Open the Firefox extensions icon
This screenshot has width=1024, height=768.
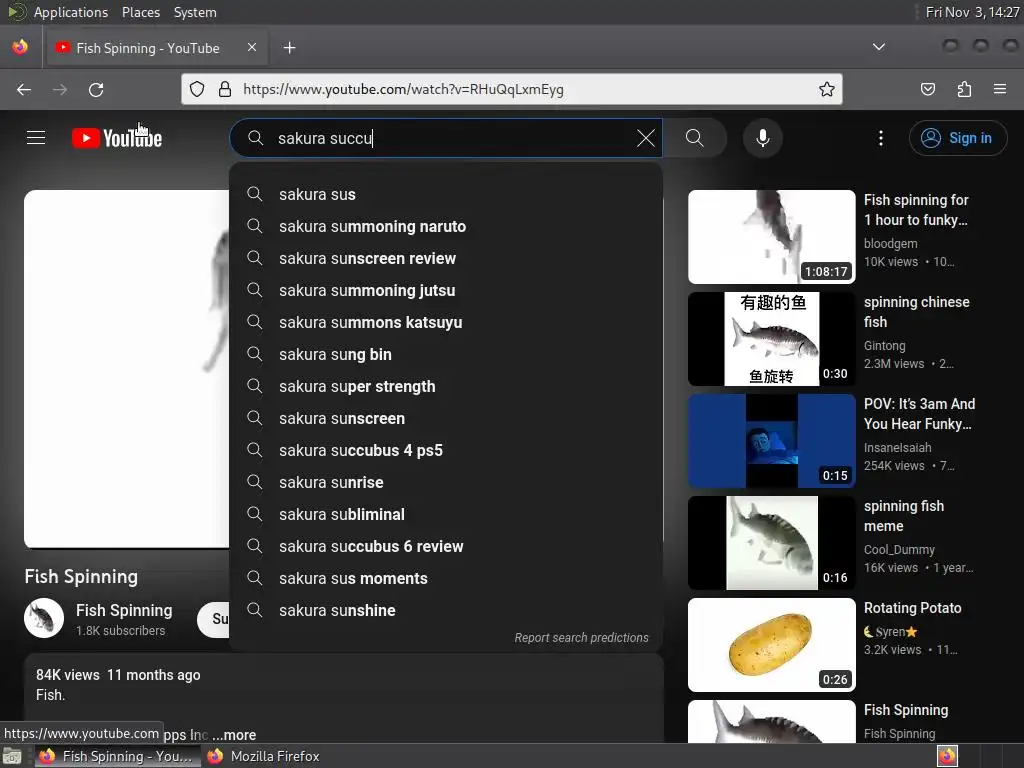(964, 89)
